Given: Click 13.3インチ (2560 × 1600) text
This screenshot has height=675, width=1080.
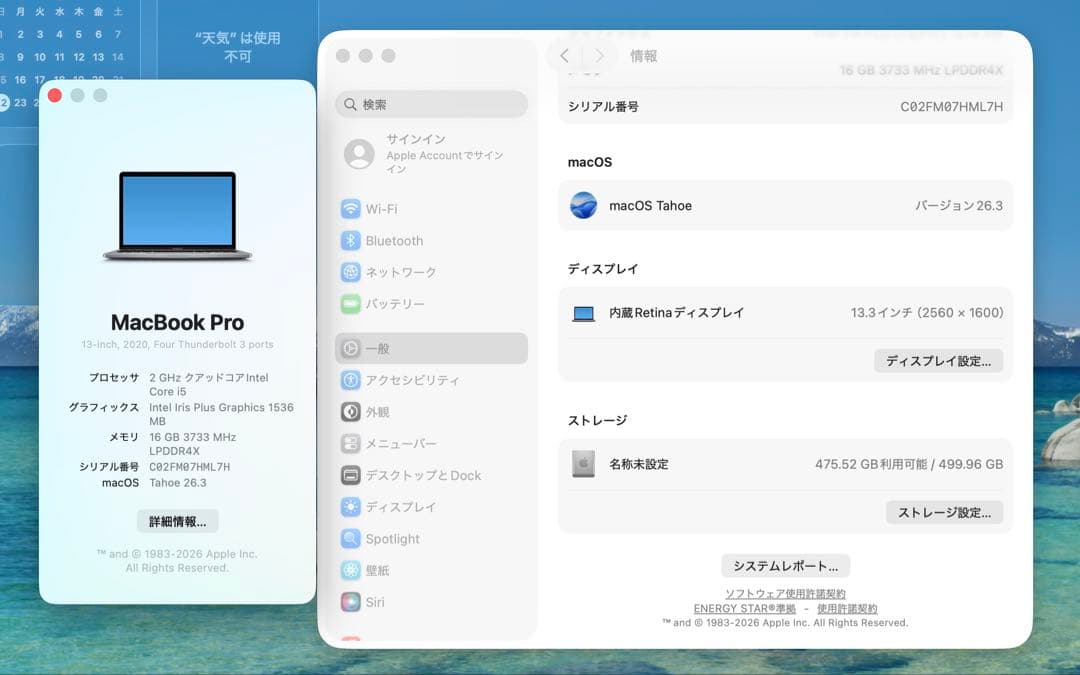Looking at the screenshot, I should click(927, 313).
